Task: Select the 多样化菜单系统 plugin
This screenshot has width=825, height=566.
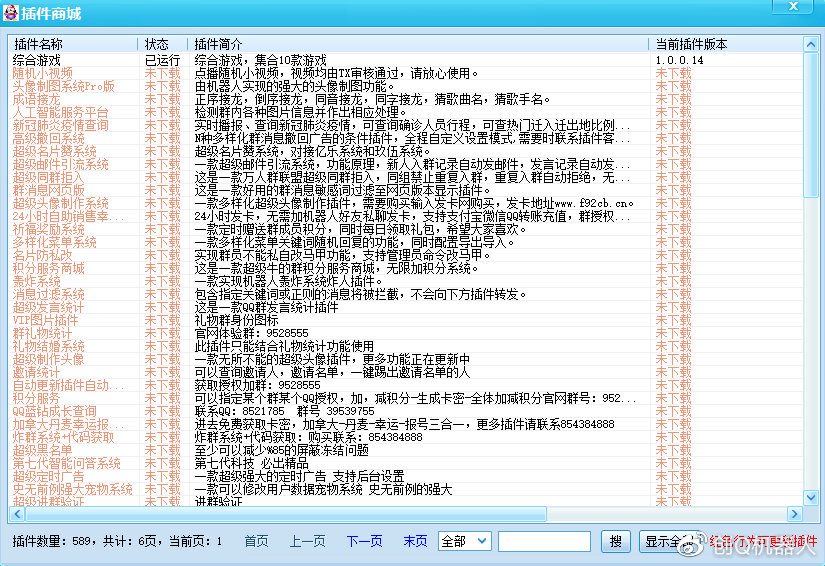Action: (x=55, y=242)
